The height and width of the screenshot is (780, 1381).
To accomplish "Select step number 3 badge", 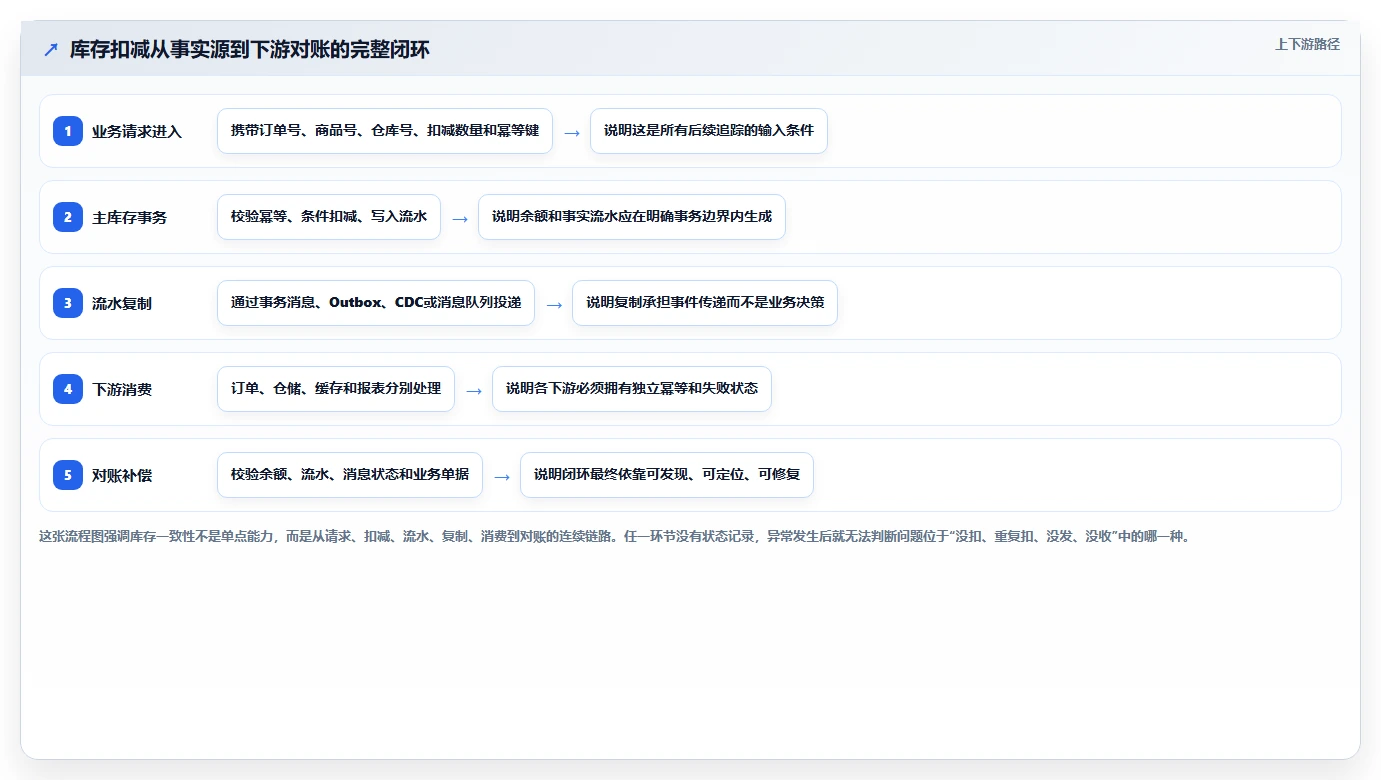I will coord(68,303).
